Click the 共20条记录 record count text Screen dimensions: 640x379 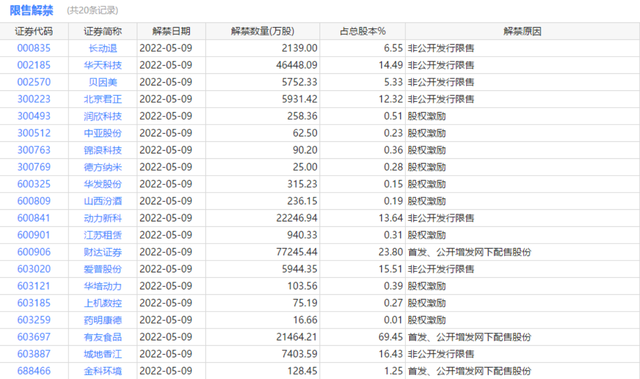click(93, 11)
